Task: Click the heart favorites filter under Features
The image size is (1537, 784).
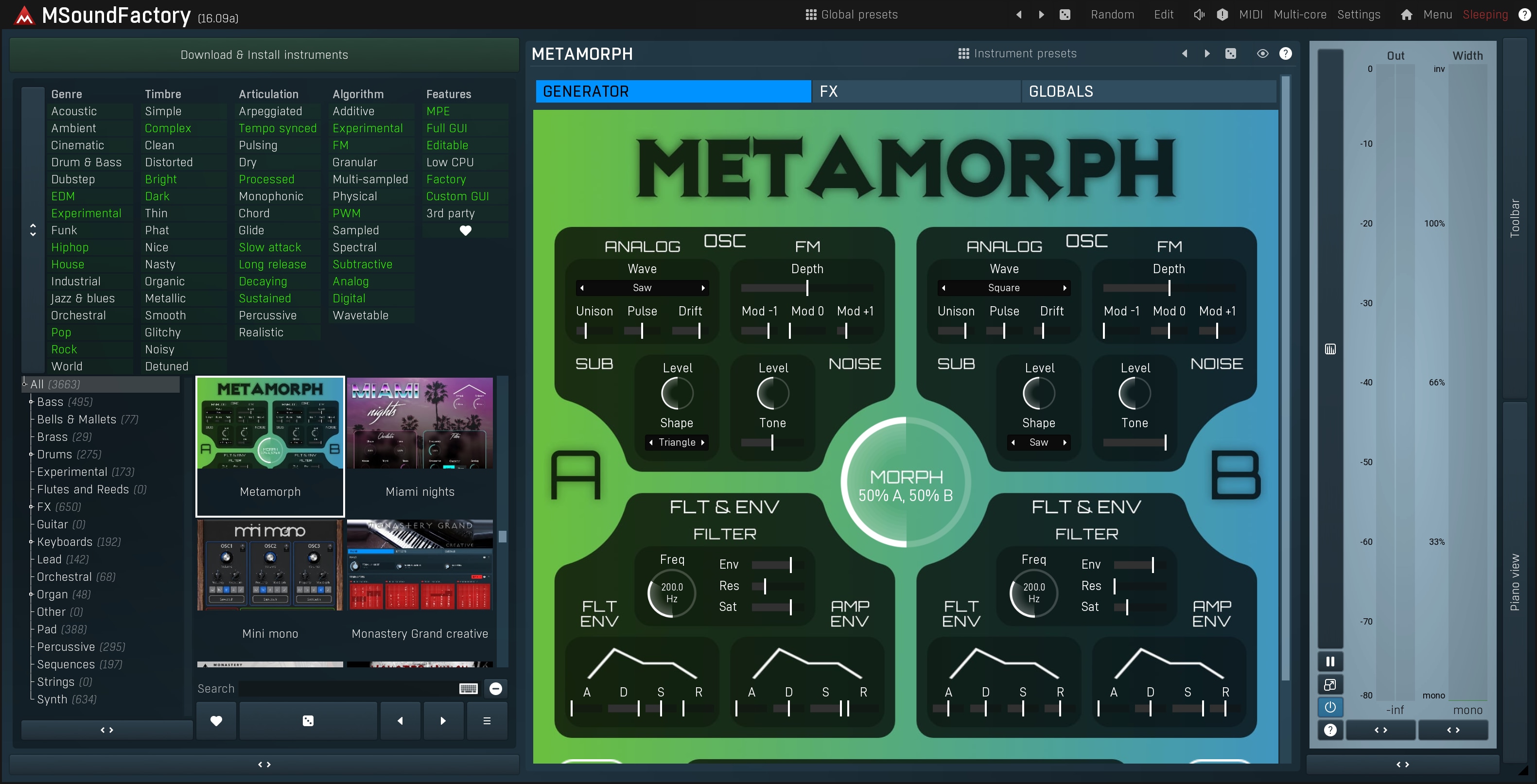Action: [465, 230]
